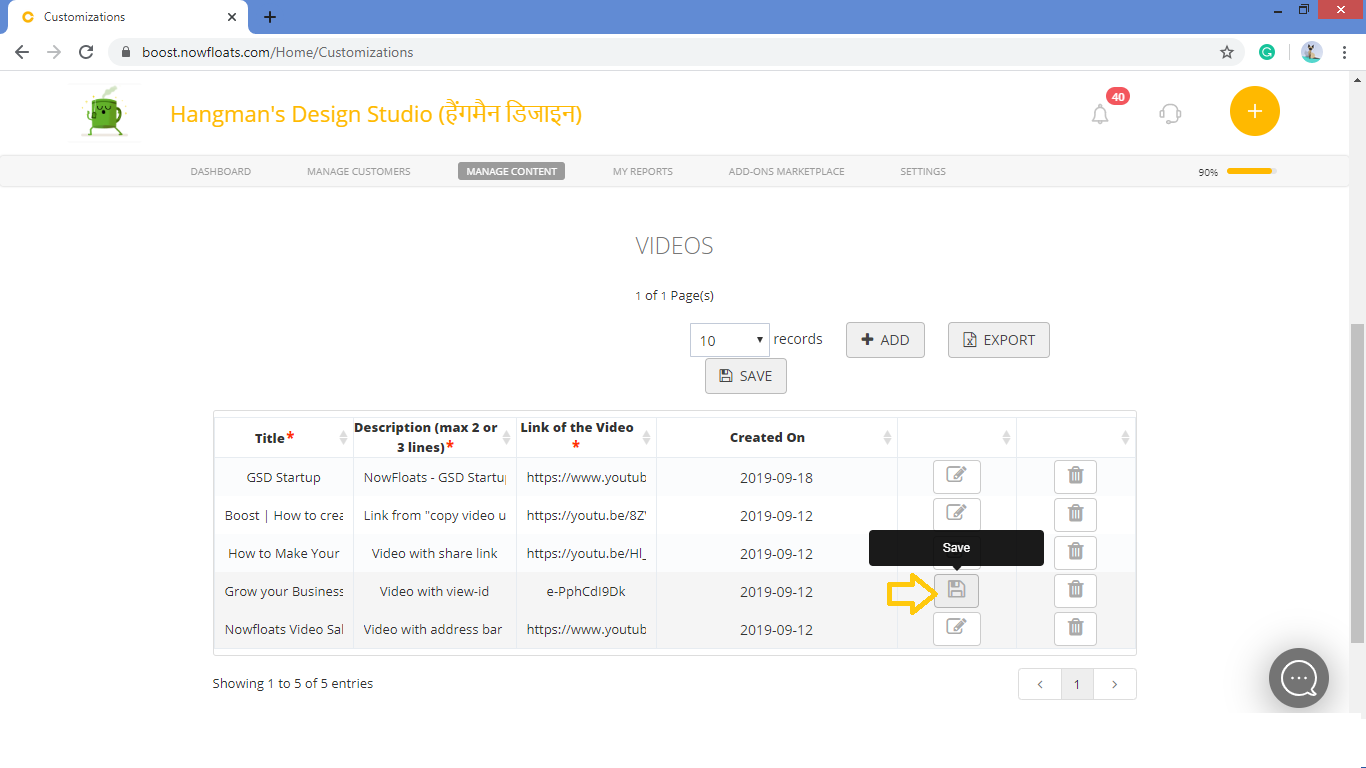The image size is (1366, 768).
Task: Delete the Nowfloats Video Sal row
Action: click(x=1076, y=629)
